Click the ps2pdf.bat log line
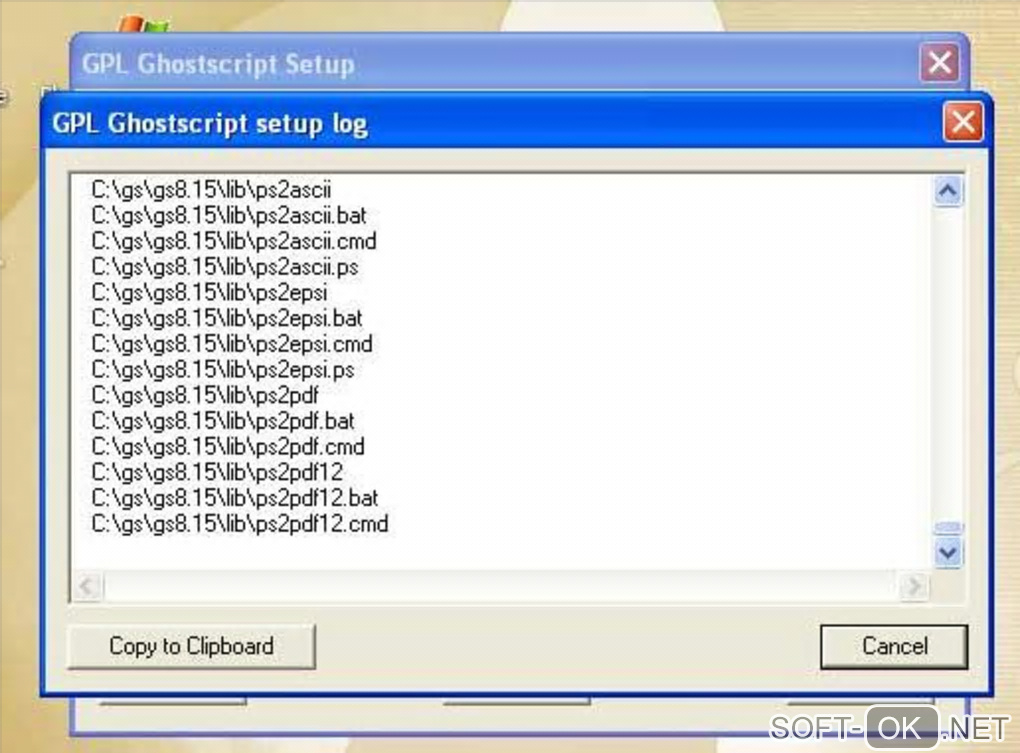This screenshot has width=1020, height=753. click(x=222, y=421)
